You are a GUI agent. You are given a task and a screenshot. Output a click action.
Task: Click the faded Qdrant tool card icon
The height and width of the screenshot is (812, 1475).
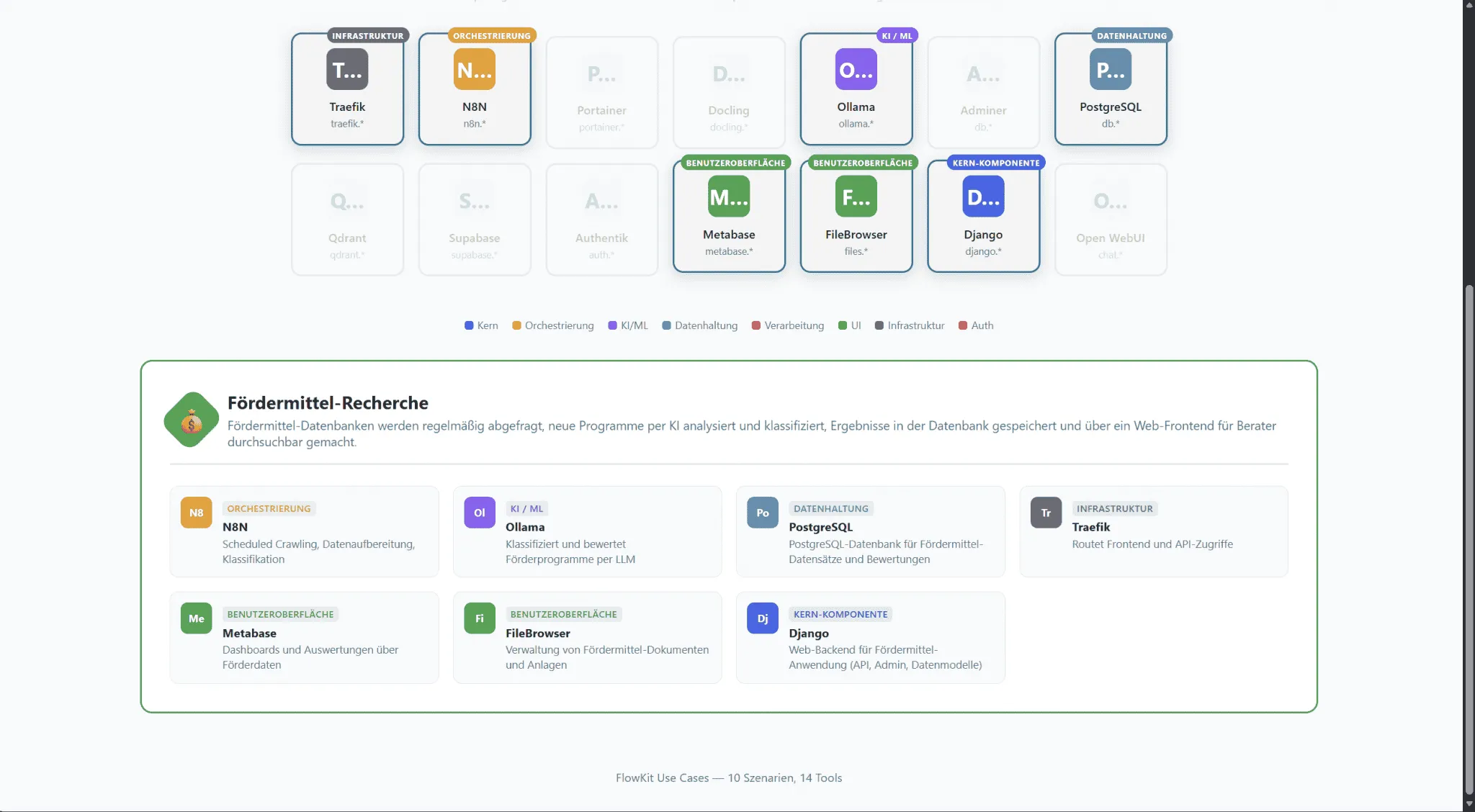347,201
